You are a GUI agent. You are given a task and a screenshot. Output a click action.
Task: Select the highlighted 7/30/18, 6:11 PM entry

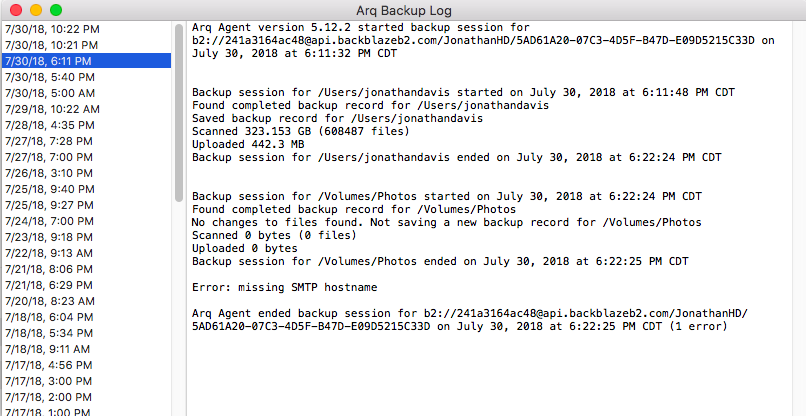[x=86, y=61]
